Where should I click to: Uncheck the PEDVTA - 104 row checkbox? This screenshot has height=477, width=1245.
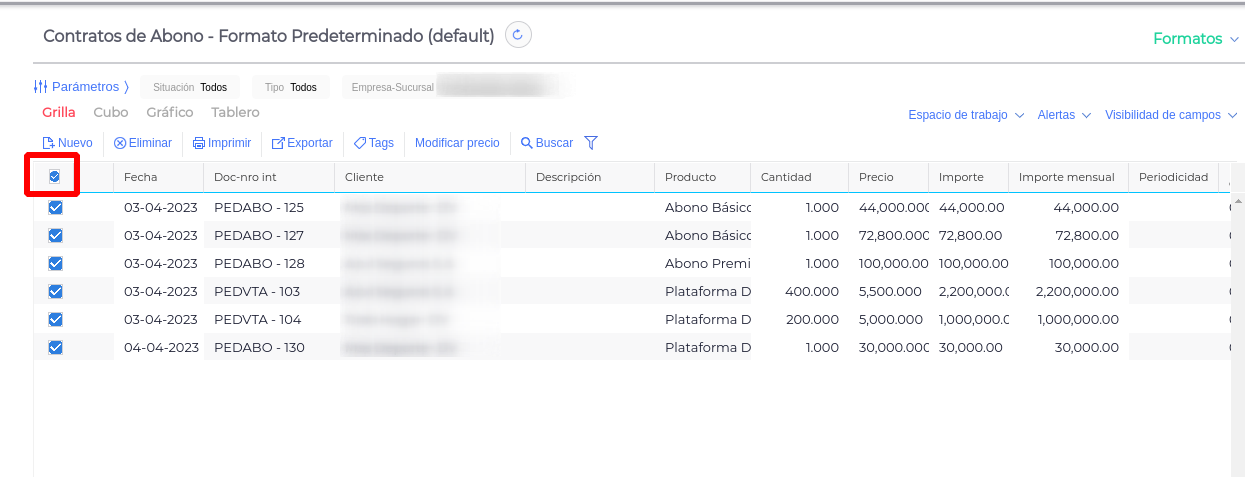[x=56, y=320]
